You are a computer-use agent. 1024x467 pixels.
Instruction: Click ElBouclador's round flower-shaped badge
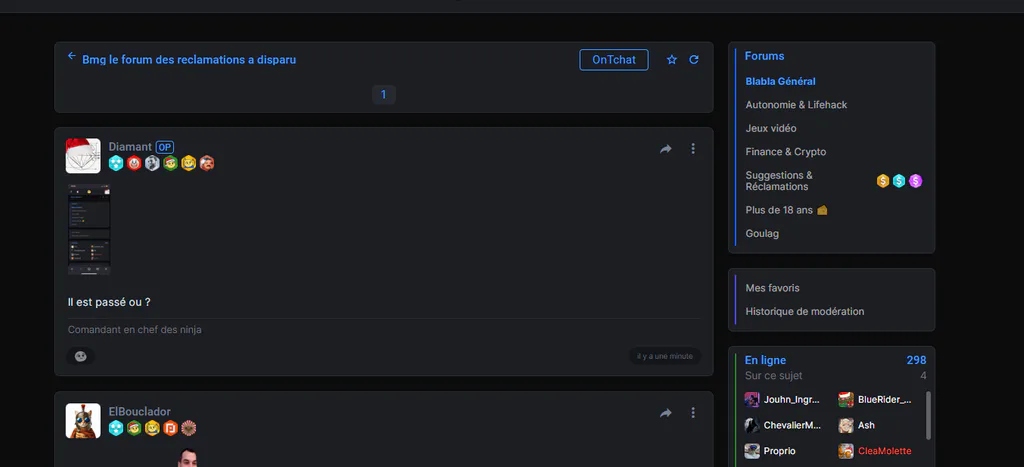[x=189, y=428]
